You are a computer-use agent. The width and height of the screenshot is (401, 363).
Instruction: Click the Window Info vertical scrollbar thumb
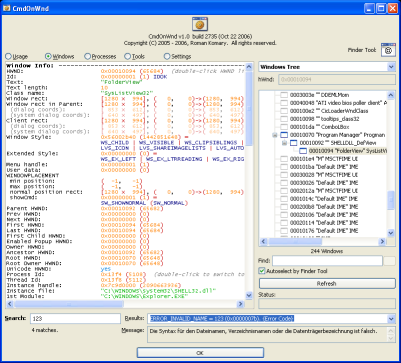pyautogui.click(x=249, y=108)
